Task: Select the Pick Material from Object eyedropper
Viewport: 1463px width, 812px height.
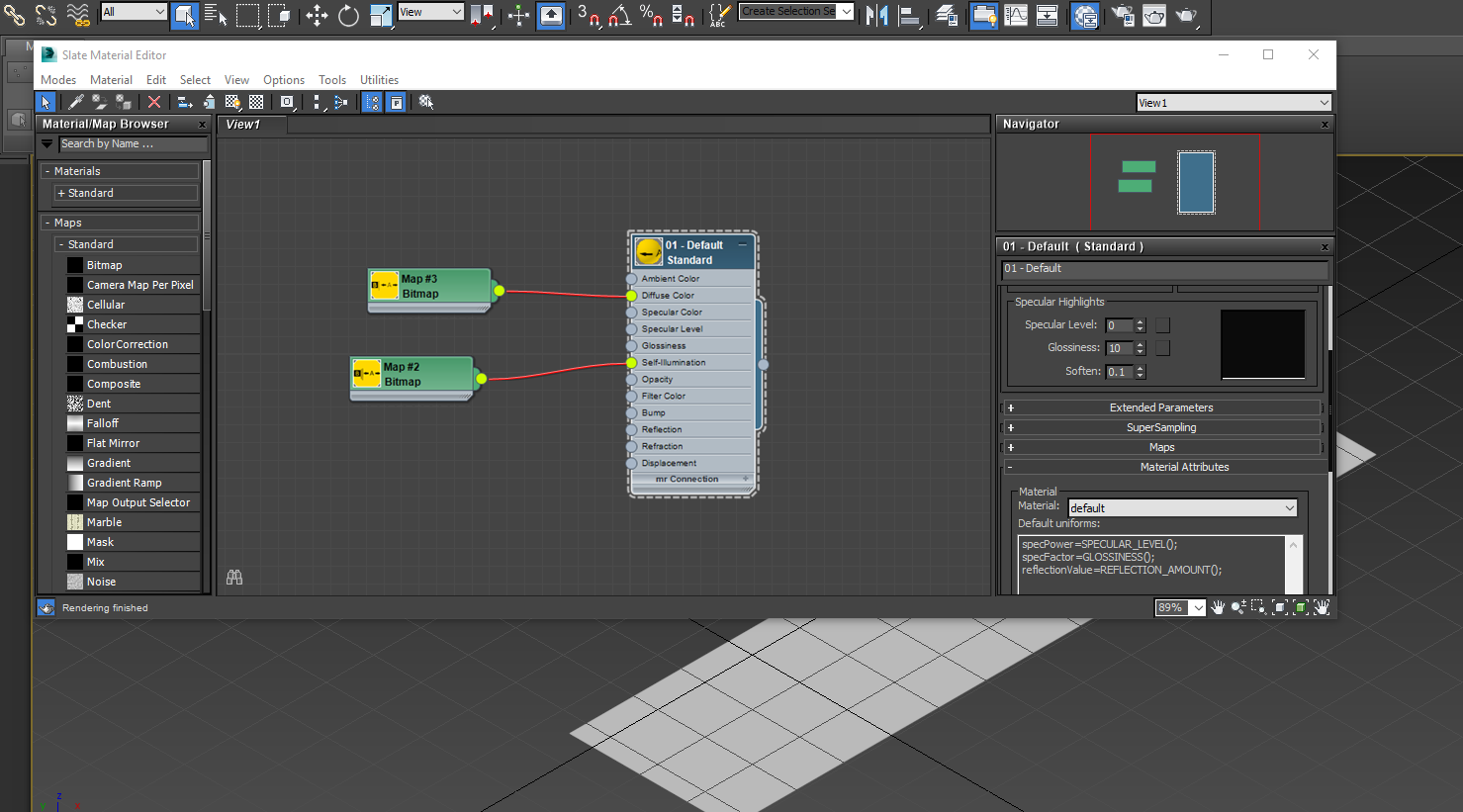Action: tap(76, 102)
